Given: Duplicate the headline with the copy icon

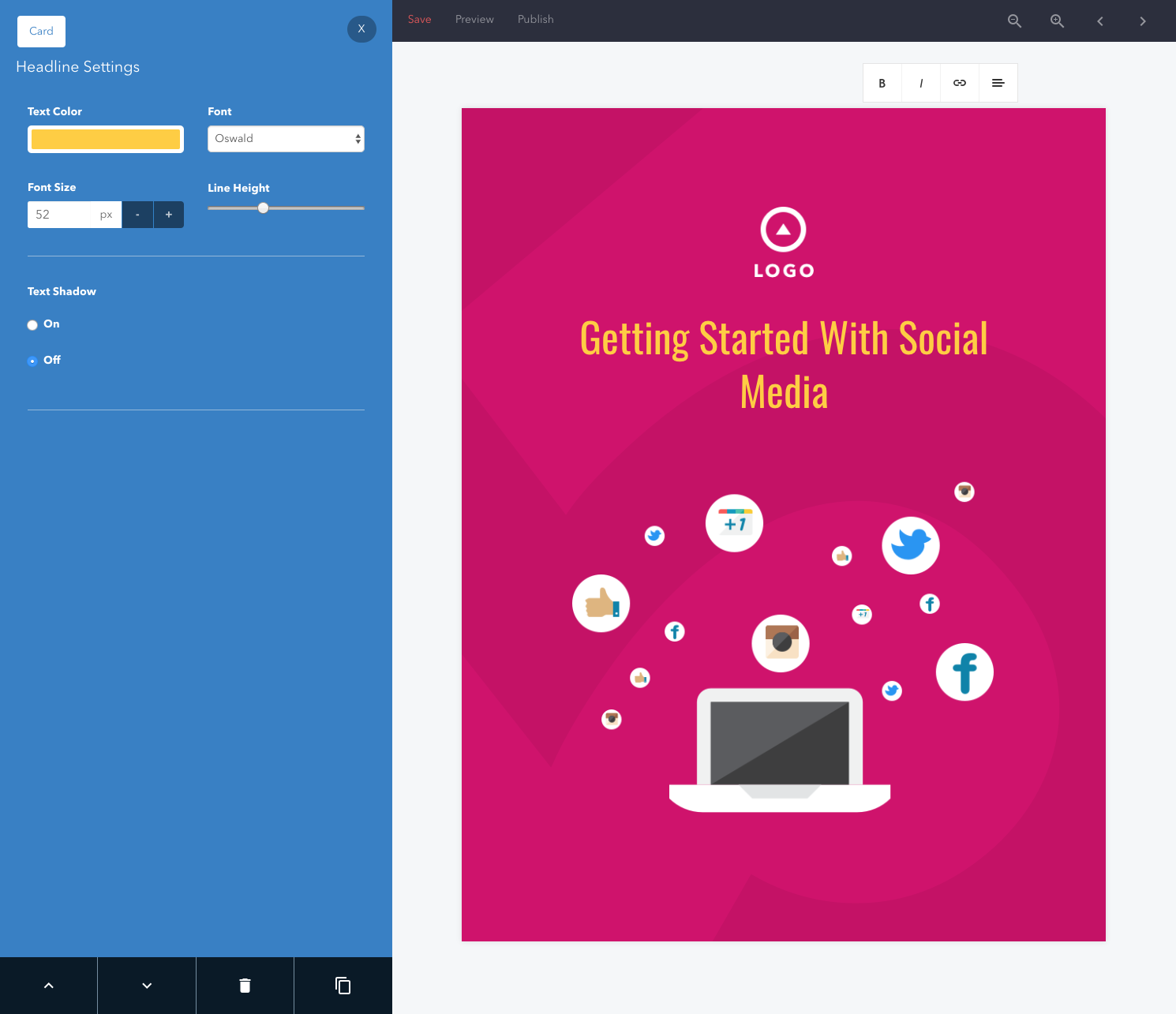Looking at the screenshot, I should [343, 986].
